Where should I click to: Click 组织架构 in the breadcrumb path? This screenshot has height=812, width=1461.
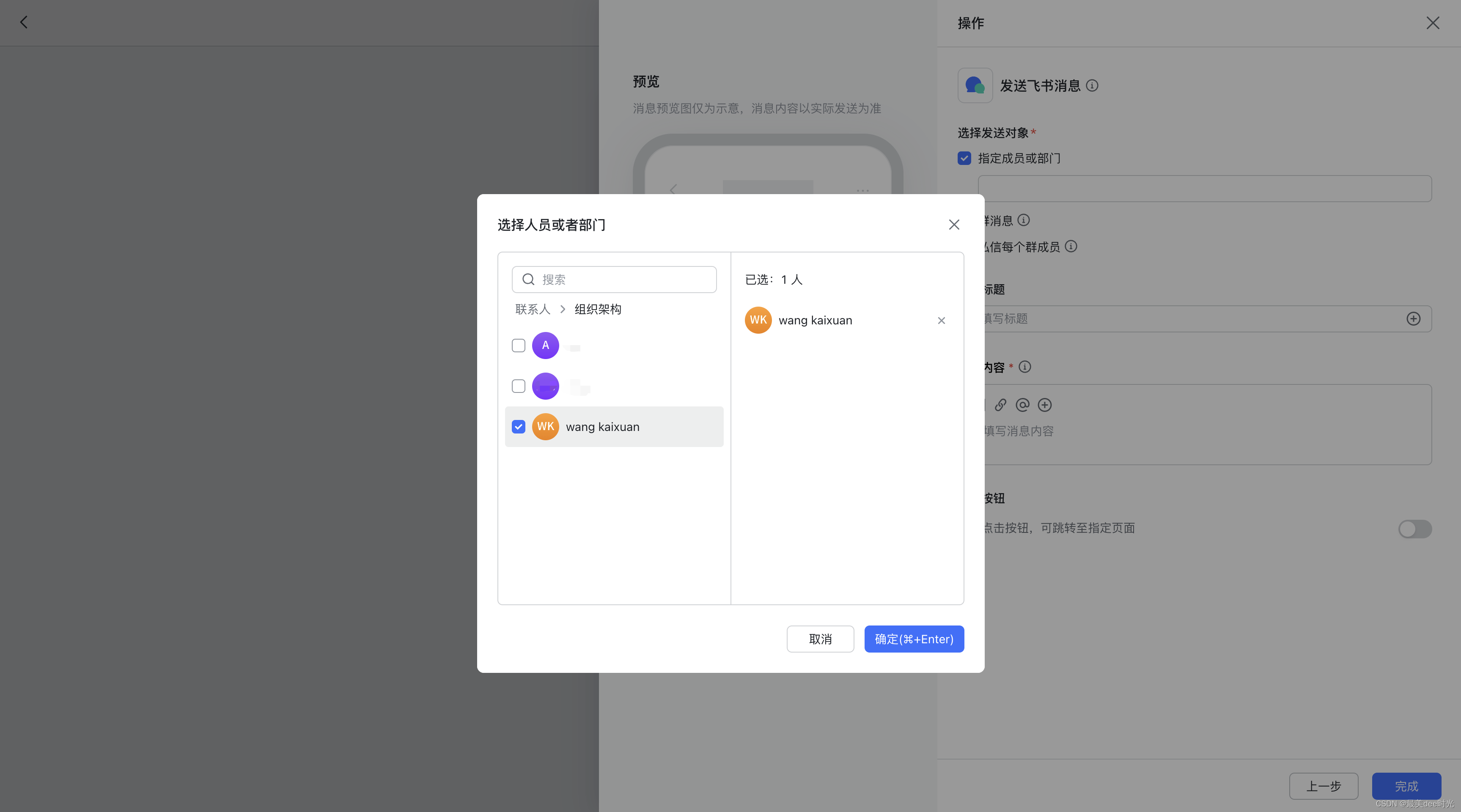(597, 309)
